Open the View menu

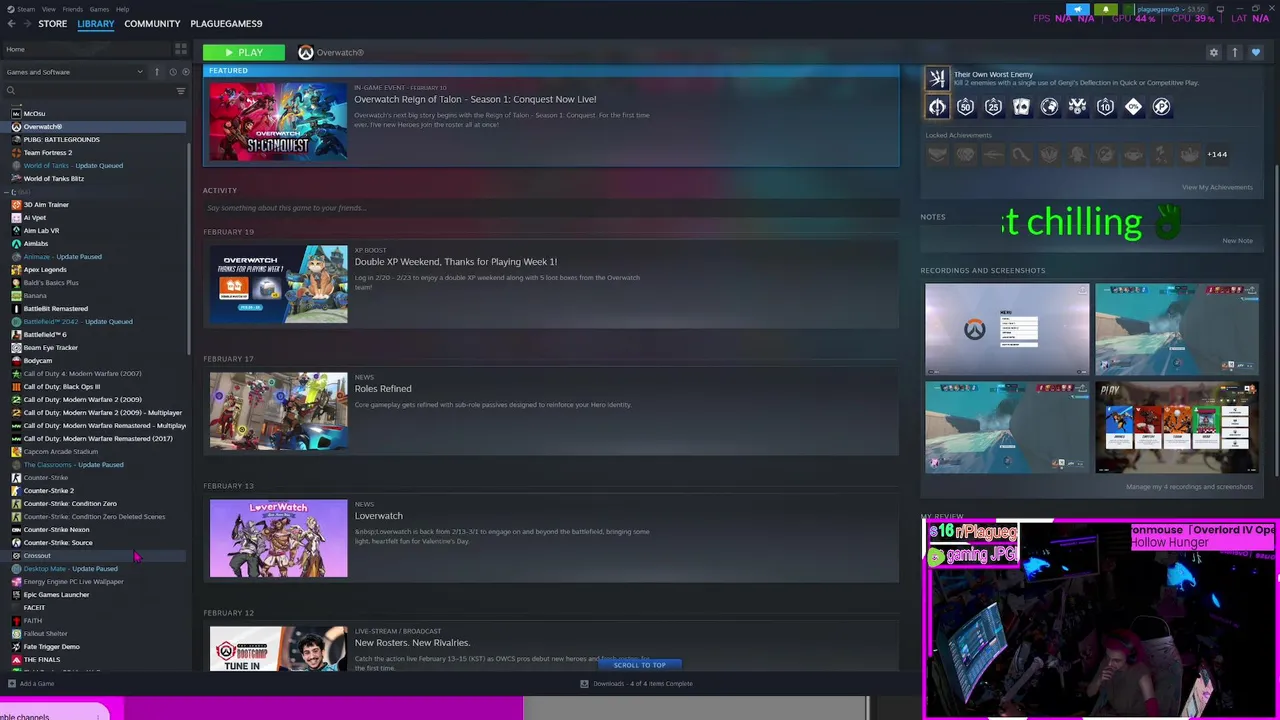pos(48,9)
